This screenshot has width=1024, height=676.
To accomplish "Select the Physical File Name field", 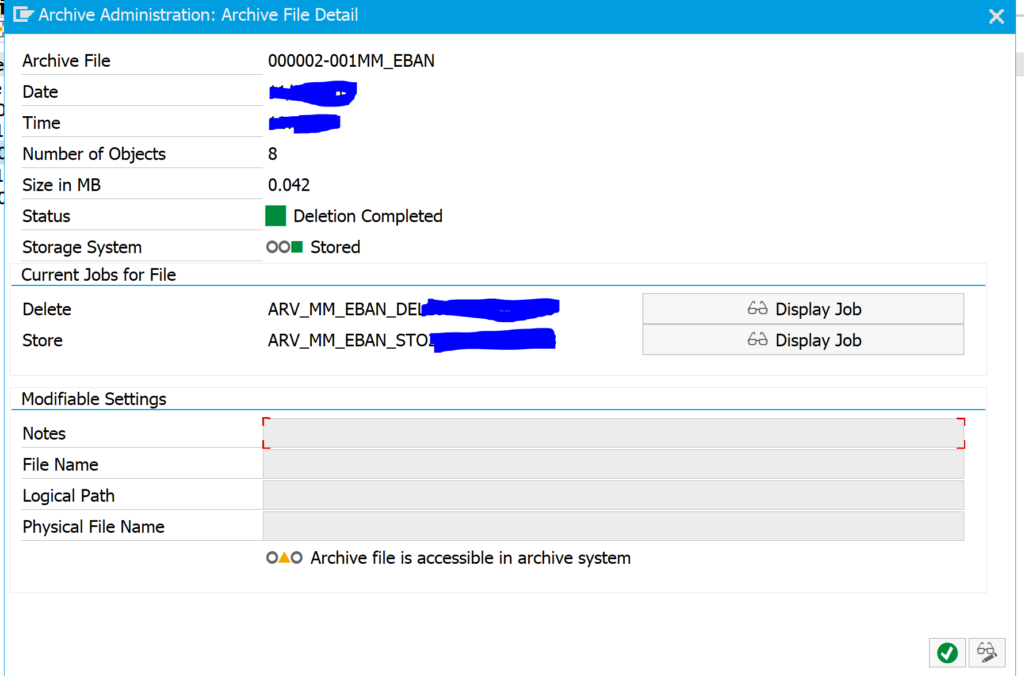I will [612, 525].
